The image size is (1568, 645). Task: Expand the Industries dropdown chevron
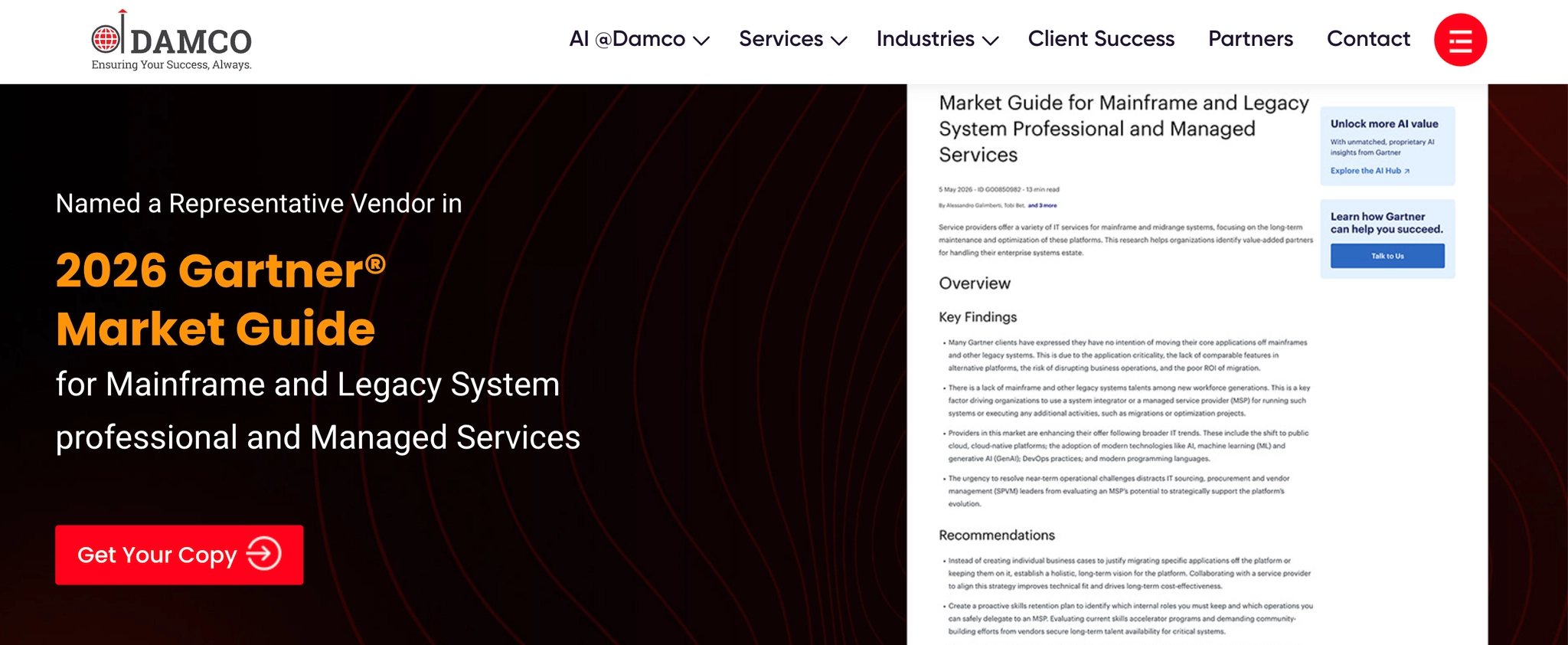click(x=991, y=41)
